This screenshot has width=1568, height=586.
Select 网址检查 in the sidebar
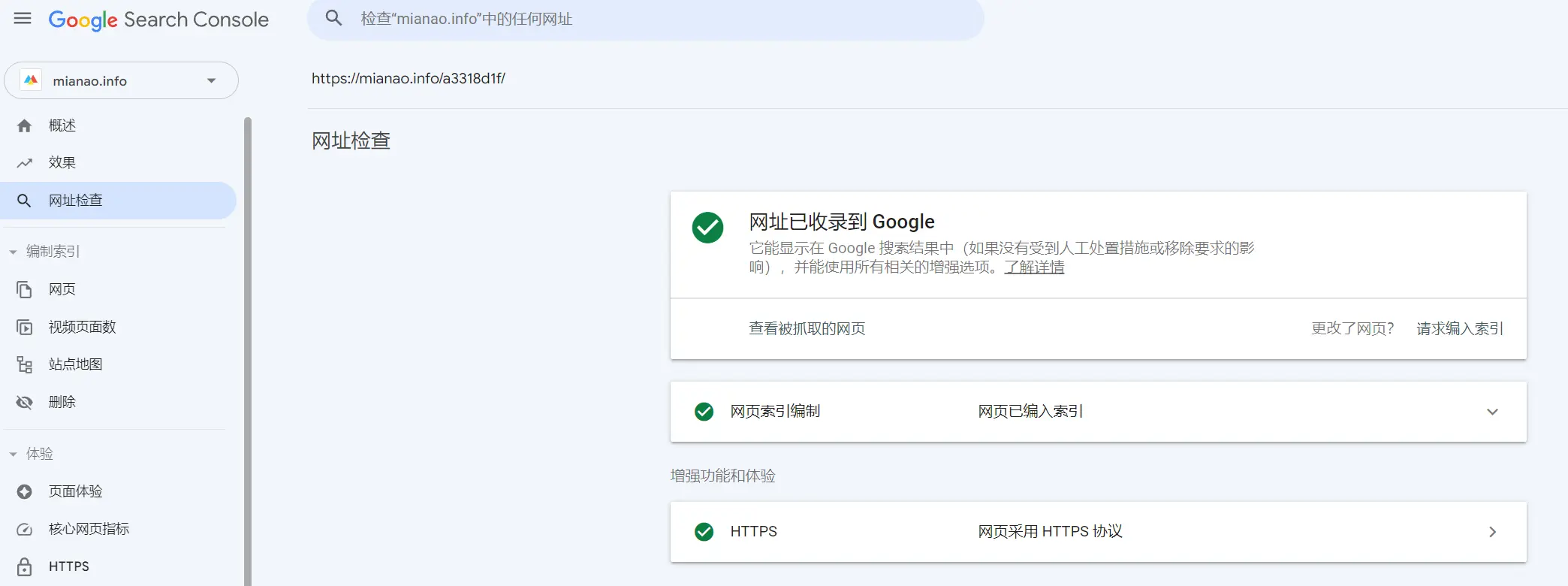pyautogui.click(x=119, y=201)
